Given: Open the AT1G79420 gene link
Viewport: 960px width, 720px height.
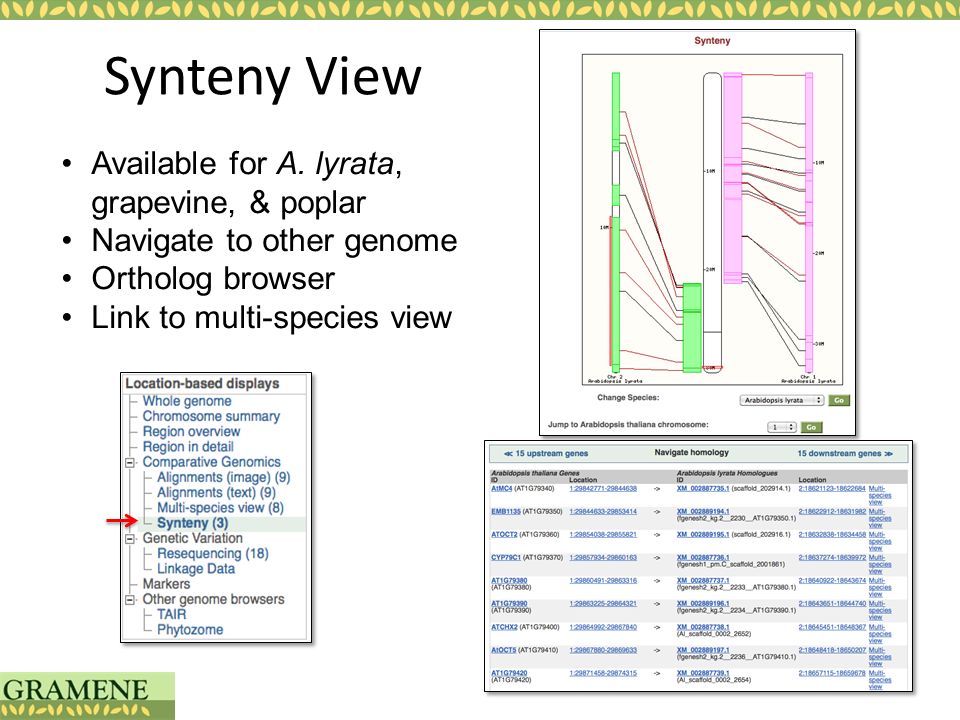Looking at the screenshot, I should (509, 673).
